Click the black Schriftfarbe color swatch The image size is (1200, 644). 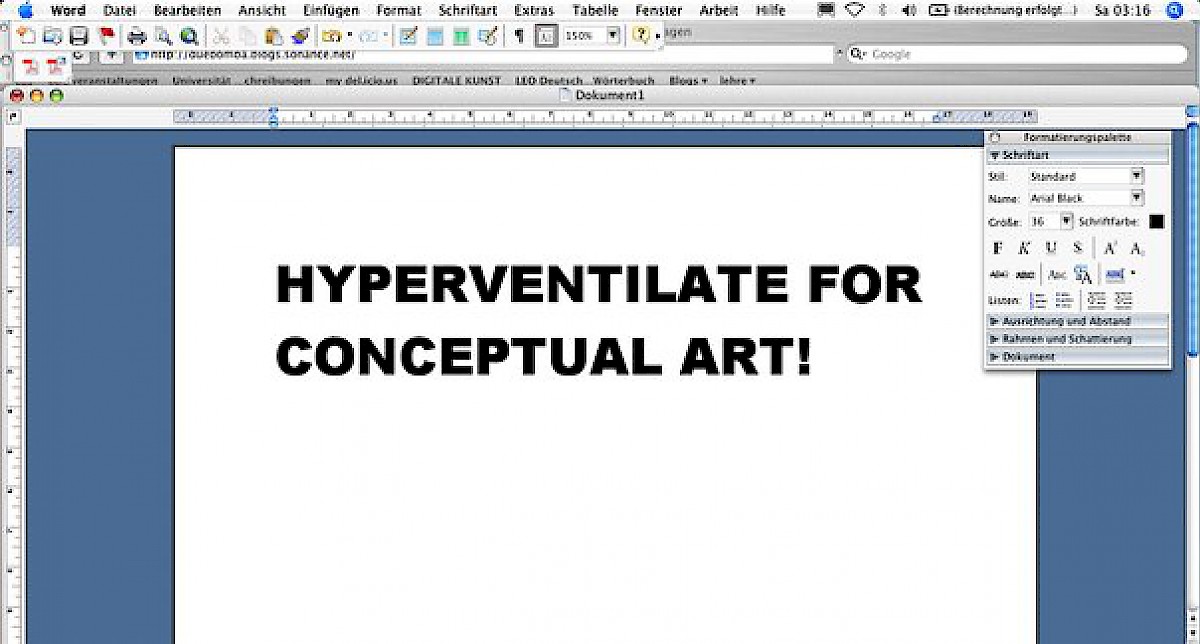[1157, 221]
